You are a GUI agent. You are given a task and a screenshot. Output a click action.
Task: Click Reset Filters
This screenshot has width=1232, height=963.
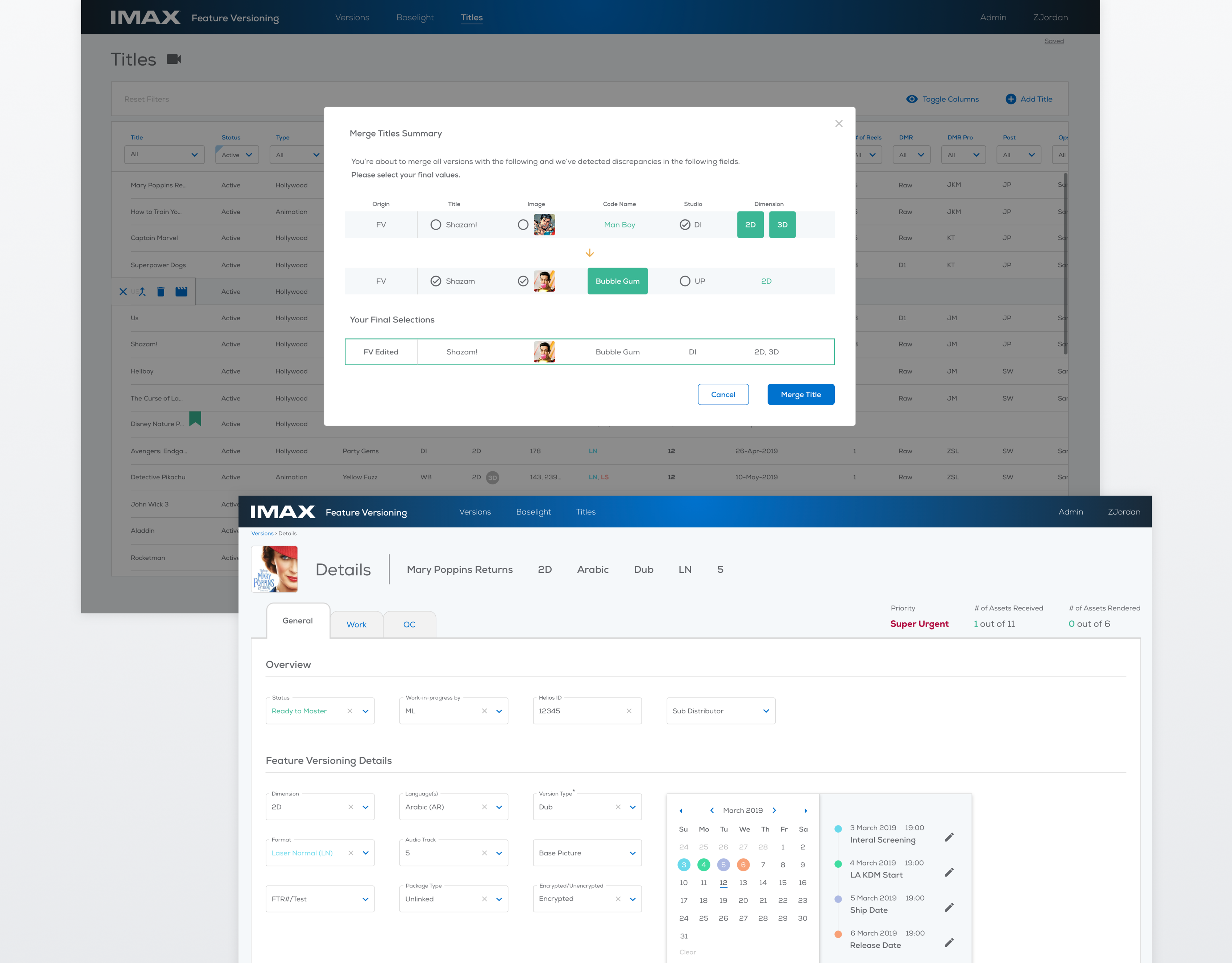(x=147, y=99)
